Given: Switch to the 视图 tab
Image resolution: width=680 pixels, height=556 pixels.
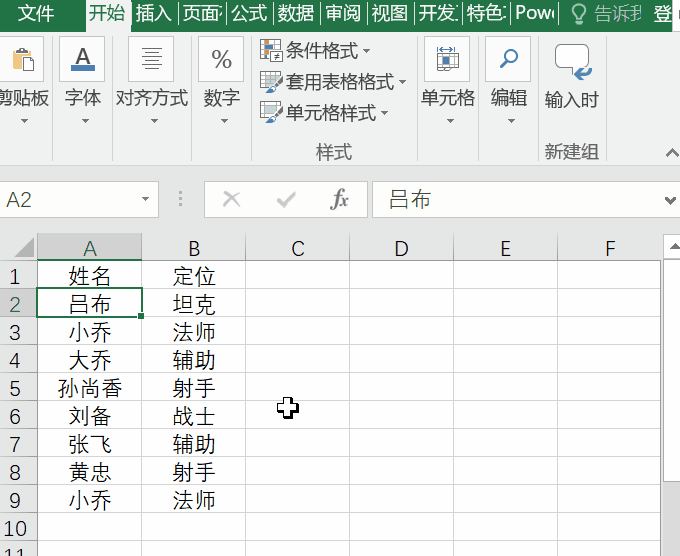Looking at the screenshot, I should (x=389, y=14).
